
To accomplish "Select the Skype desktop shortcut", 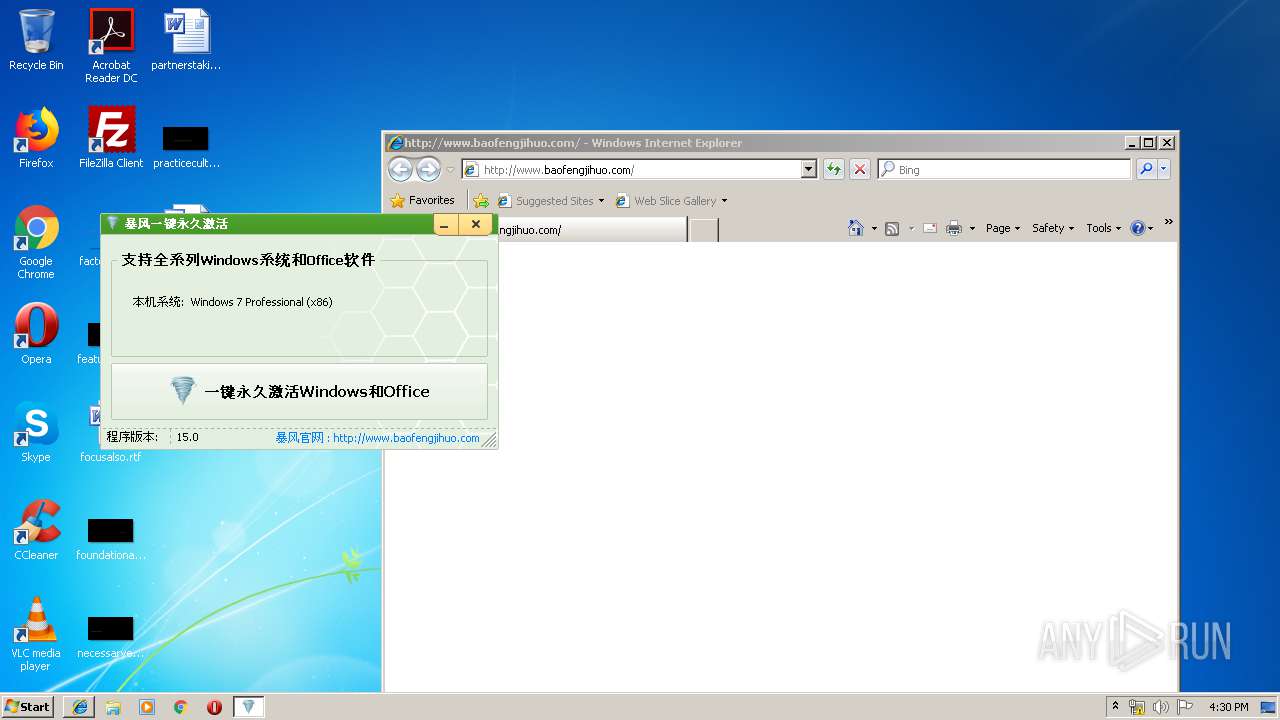I will tap(36, 432).
